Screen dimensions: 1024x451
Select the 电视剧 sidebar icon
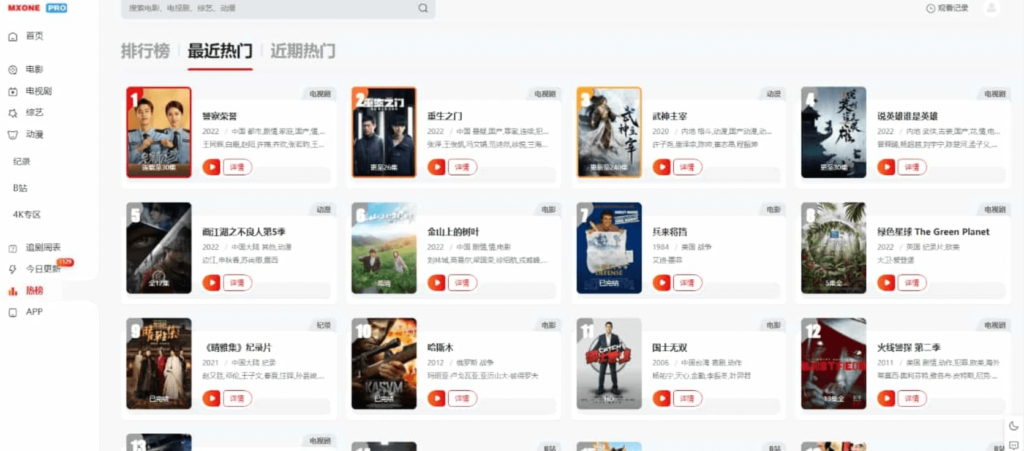(12, 91)
